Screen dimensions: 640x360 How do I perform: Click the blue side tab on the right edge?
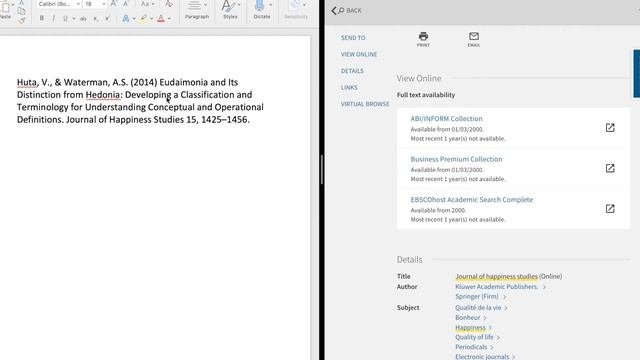[636, 73]
